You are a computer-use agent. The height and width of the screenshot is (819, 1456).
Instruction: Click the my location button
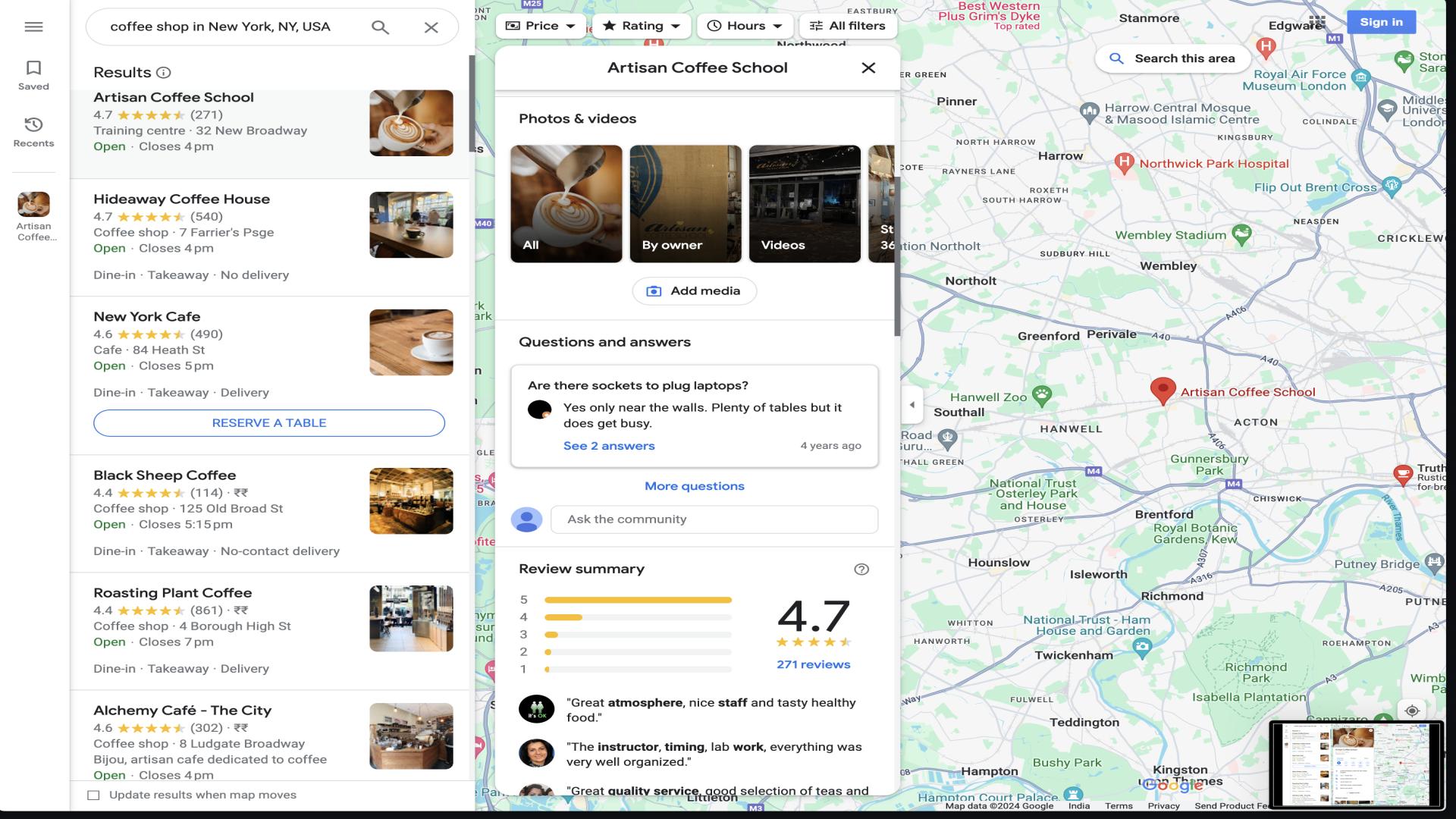(1412, 711)
